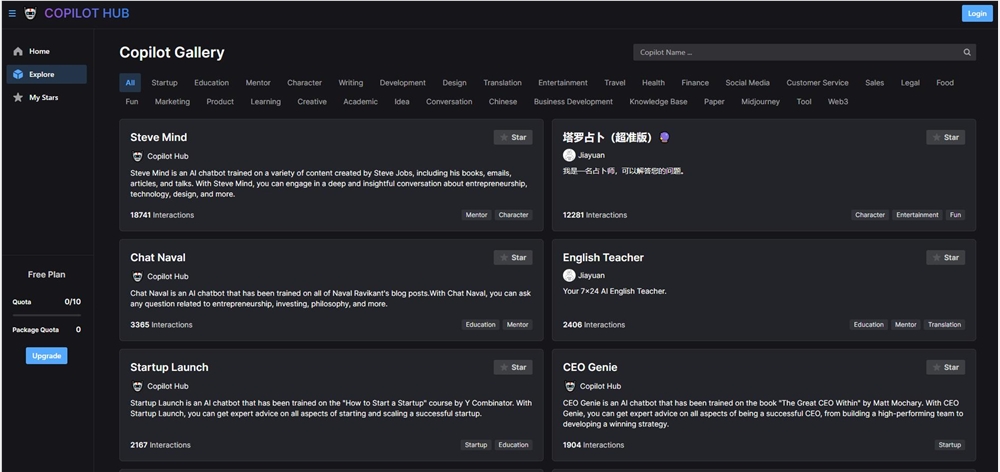Click Mentor tag on Steve Mind card
Image resolution: width=1000 pixels, height=472 pixels.
click(x=476, y=215)
